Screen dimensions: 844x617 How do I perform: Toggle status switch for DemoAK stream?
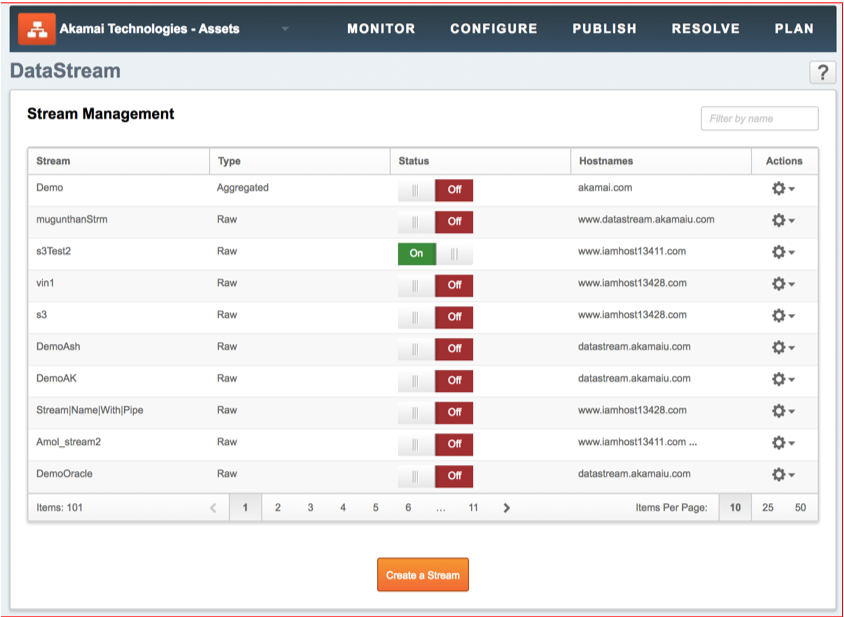[435, 380]
